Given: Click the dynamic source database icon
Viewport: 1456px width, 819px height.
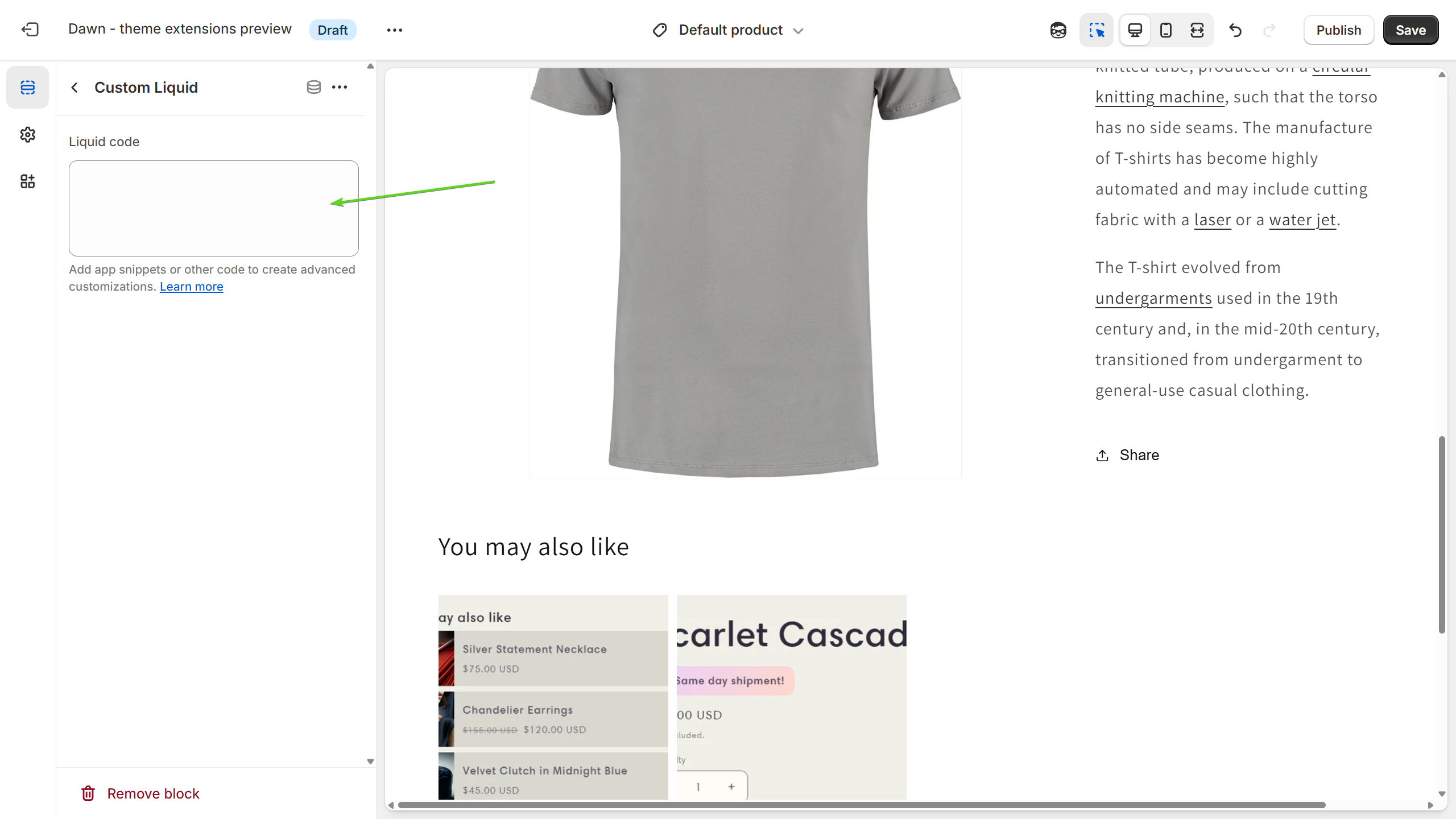Looking at the screenshot, I should point(313,87).
